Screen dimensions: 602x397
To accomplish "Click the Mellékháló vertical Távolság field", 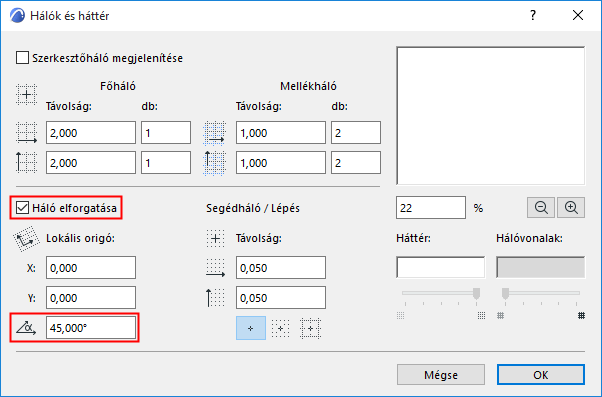I will tap(281, 162).
